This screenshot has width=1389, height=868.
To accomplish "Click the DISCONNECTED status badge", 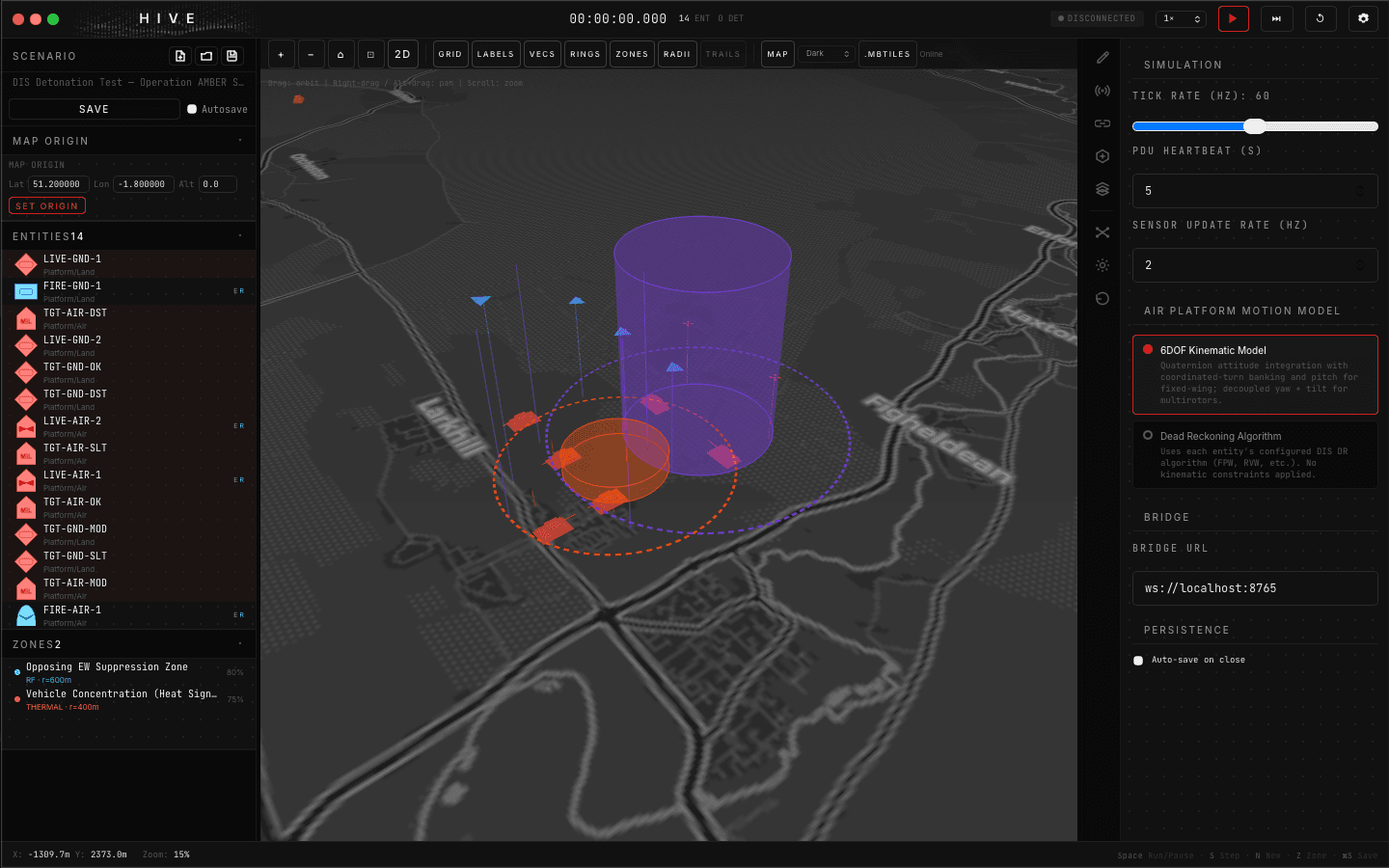I will (x=1098, y=18).
